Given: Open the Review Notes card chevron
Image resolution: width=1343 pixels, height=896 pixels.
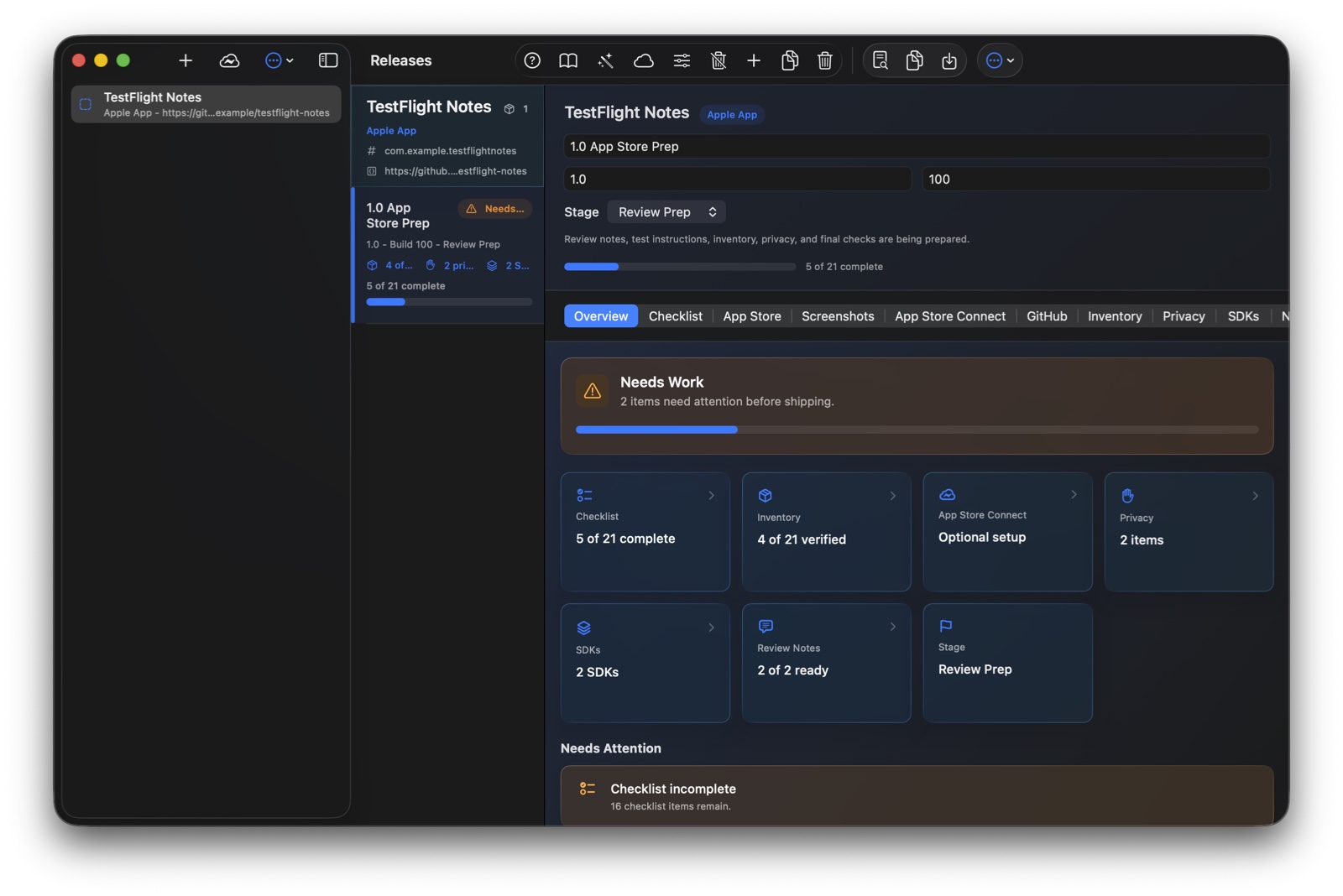Looking at the screenshot, I should pyautogui.click(x=893, y=627).
